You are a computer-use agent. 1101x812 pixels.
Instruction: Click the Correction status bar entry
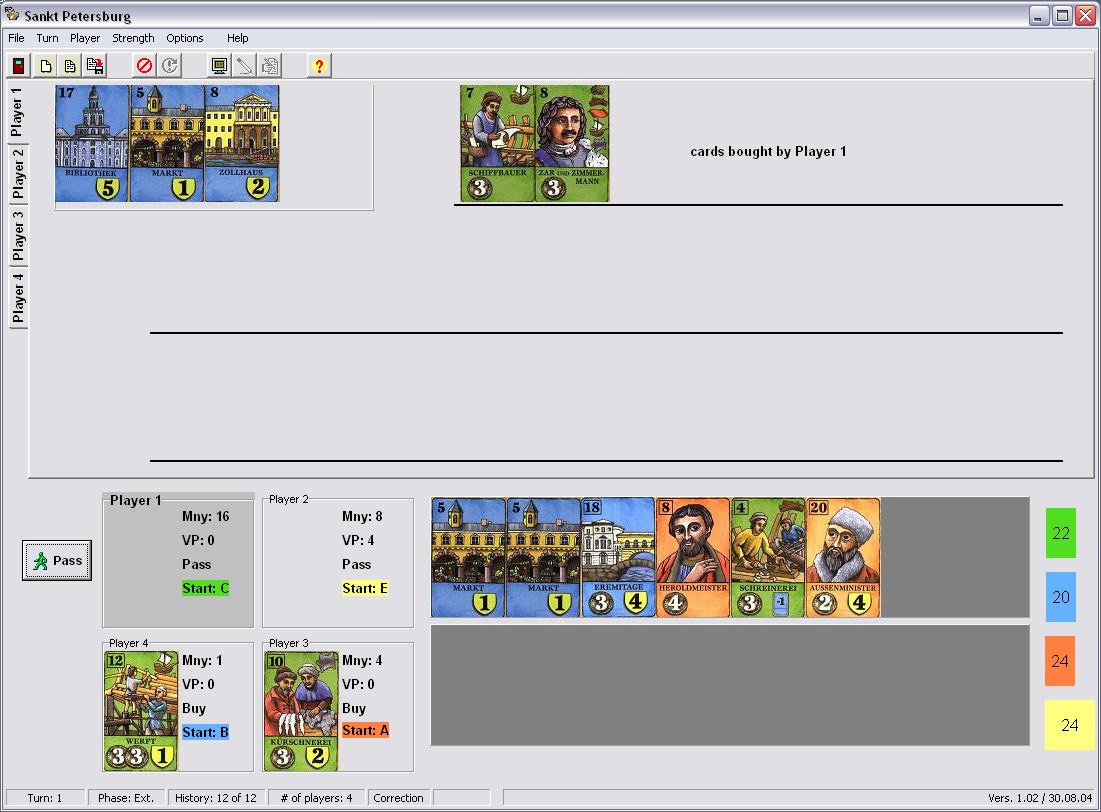[398, 798]
